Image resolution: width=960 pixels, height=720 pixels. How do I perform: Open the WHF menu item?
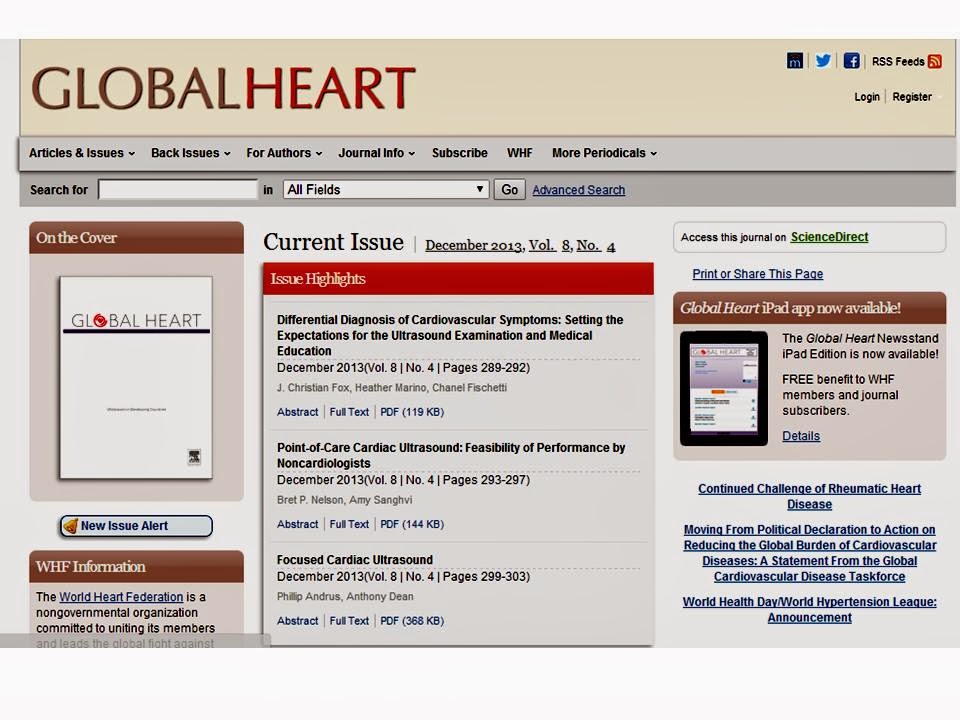coord(519,153)
